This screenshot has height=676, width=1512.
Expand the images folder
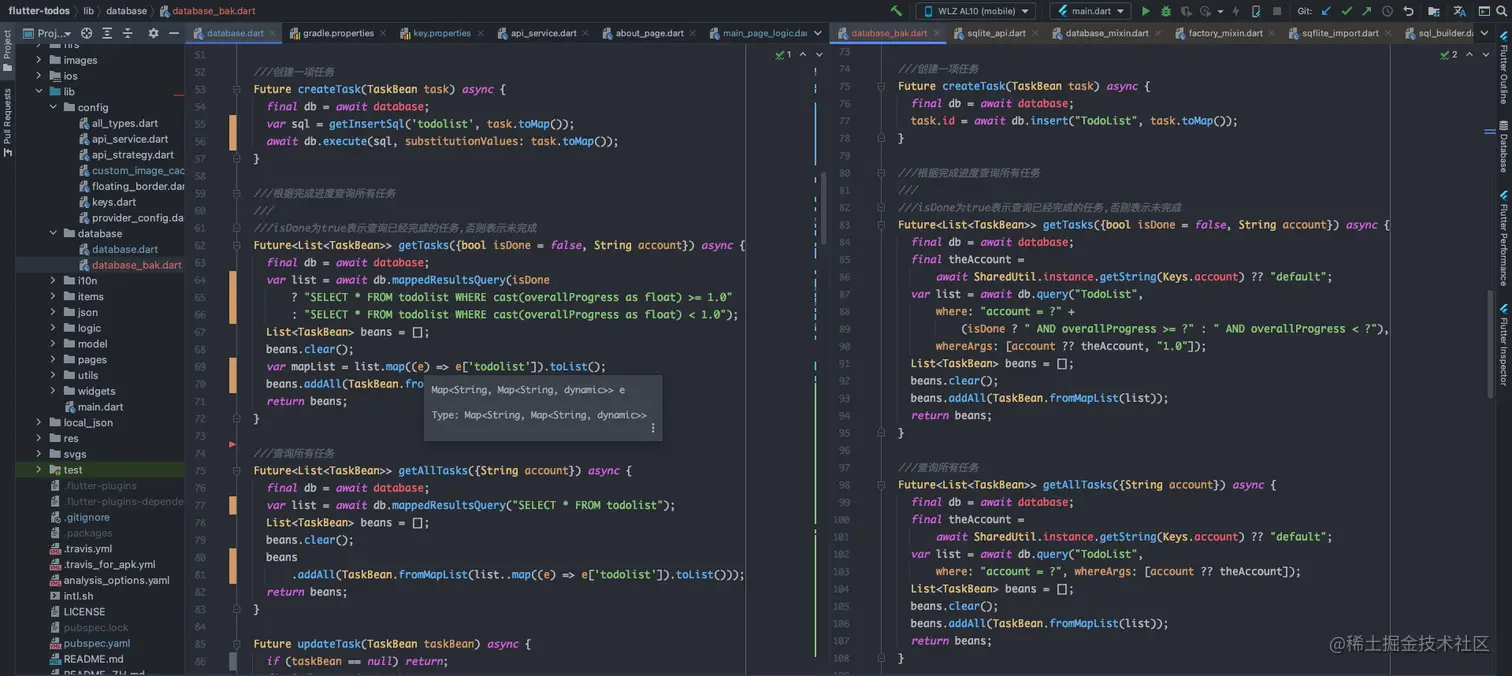(x=39, y=60)
